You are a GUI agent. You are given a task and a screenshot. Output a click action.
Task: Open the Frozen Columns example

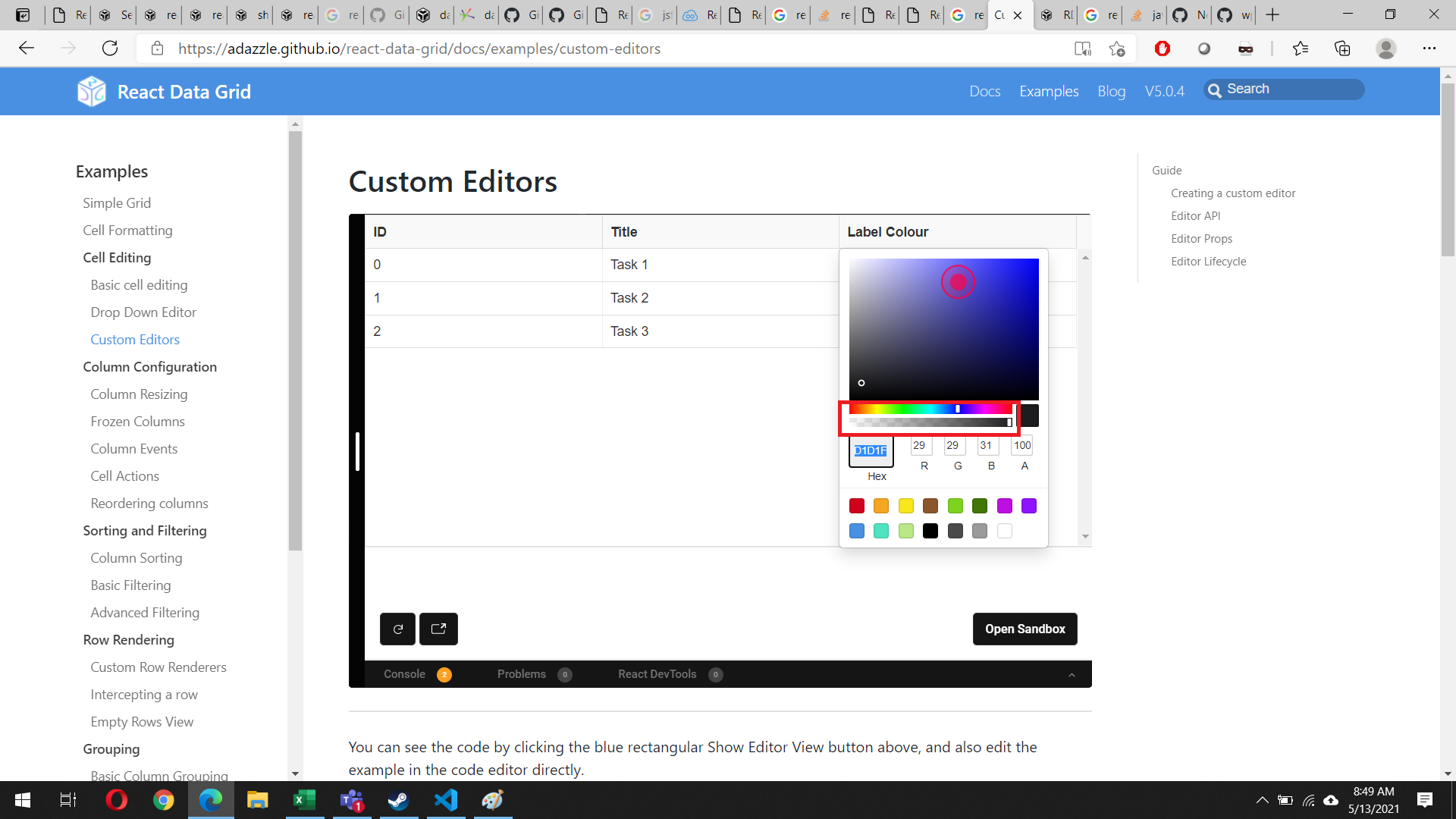137,421
